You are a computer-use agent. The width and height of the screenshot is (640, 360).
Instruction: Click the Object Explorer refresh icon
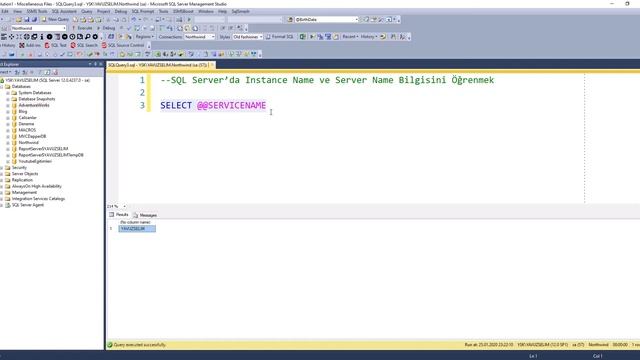click(x=47, y=72)
